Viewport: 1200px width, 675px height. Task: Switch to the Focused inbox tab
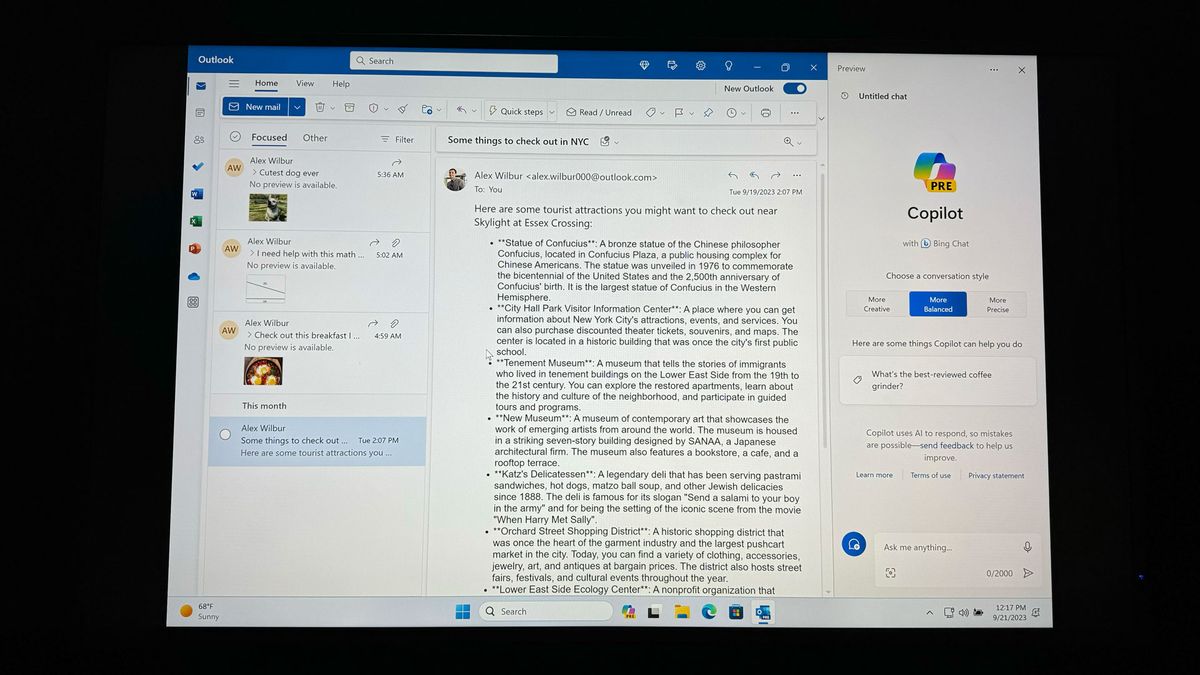[269, 138]
